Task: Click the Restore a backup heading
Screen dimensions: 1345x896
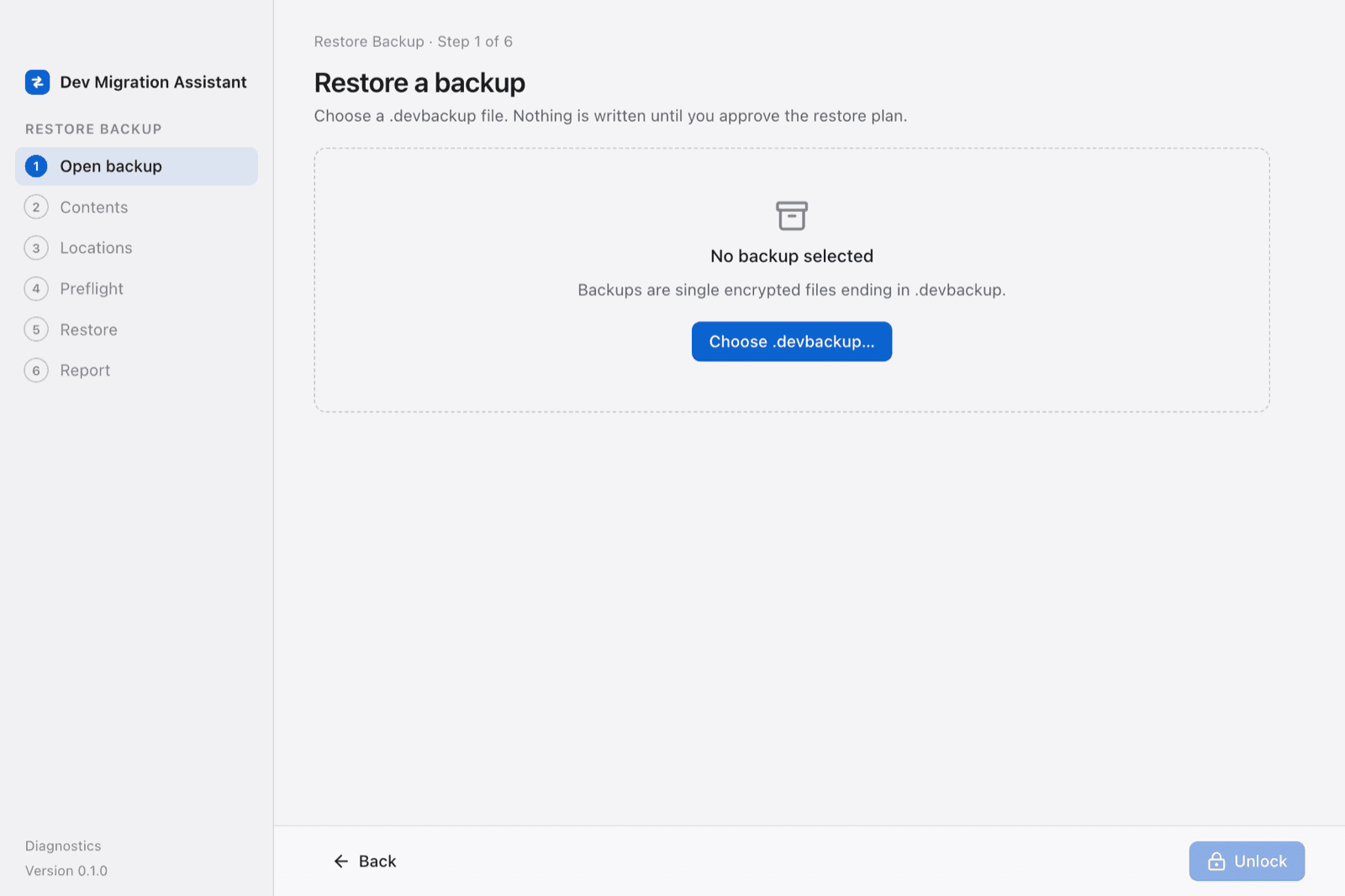Action: [419, 83]
